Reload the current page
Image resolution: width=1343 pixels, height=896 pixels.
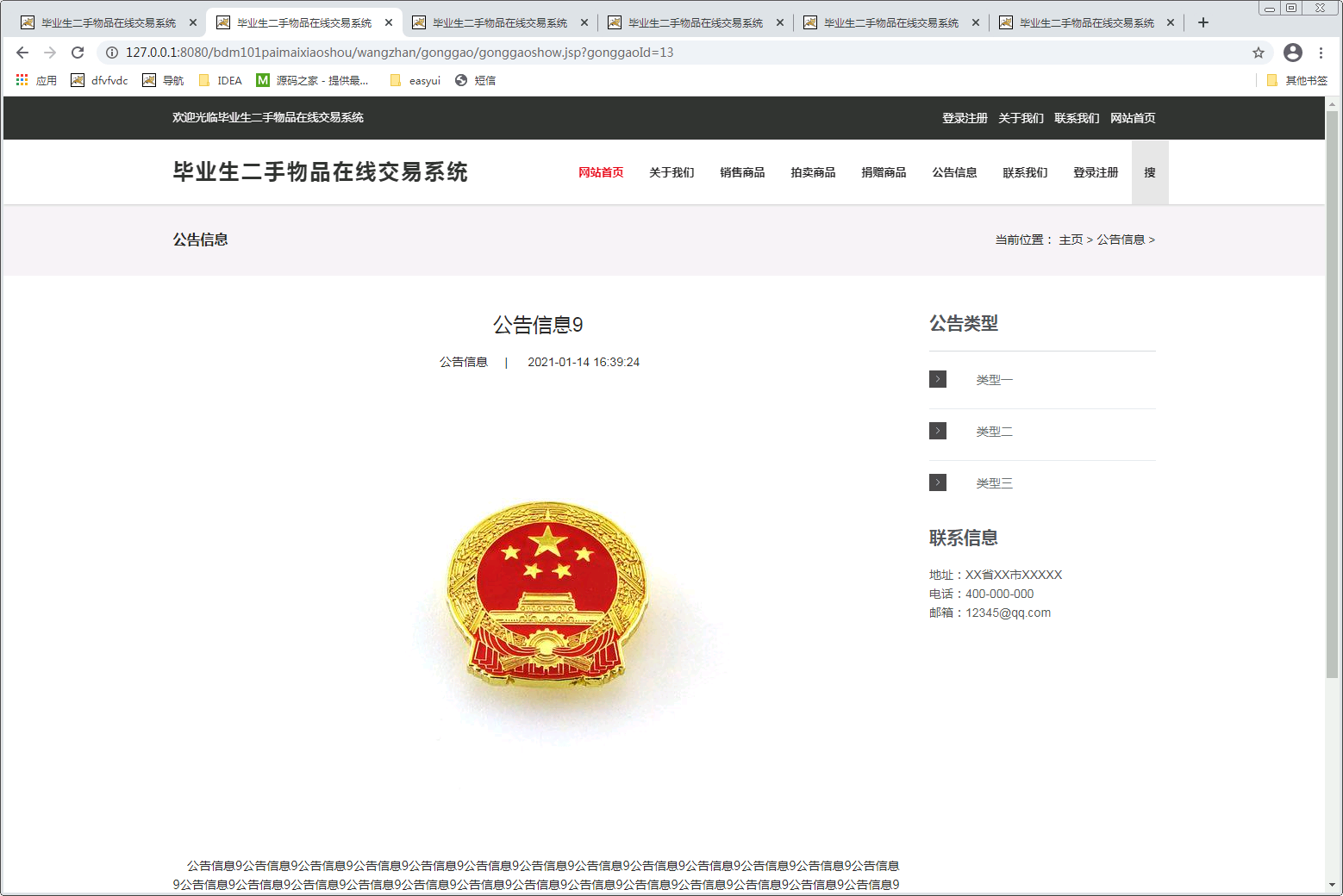pyautogui.click(x=78, y=53)
